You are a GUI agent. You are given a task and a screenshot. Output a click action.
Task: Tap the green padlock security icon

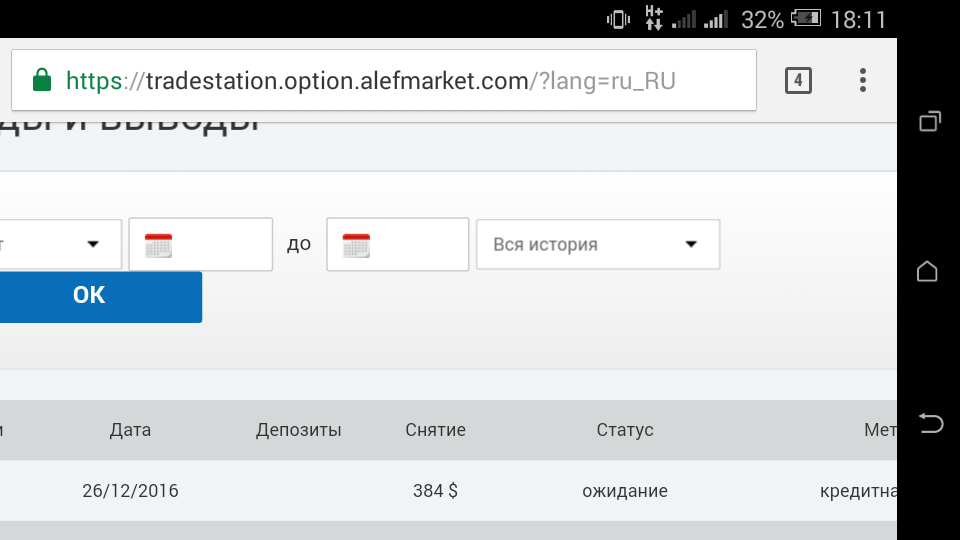click(x=42, y=80)
